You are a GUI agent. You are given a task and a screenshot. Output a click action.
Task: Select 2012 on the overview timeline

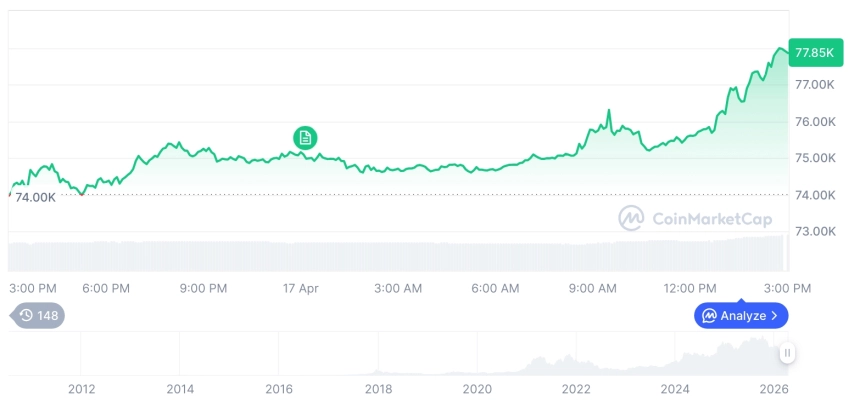[x=81, y=389]
